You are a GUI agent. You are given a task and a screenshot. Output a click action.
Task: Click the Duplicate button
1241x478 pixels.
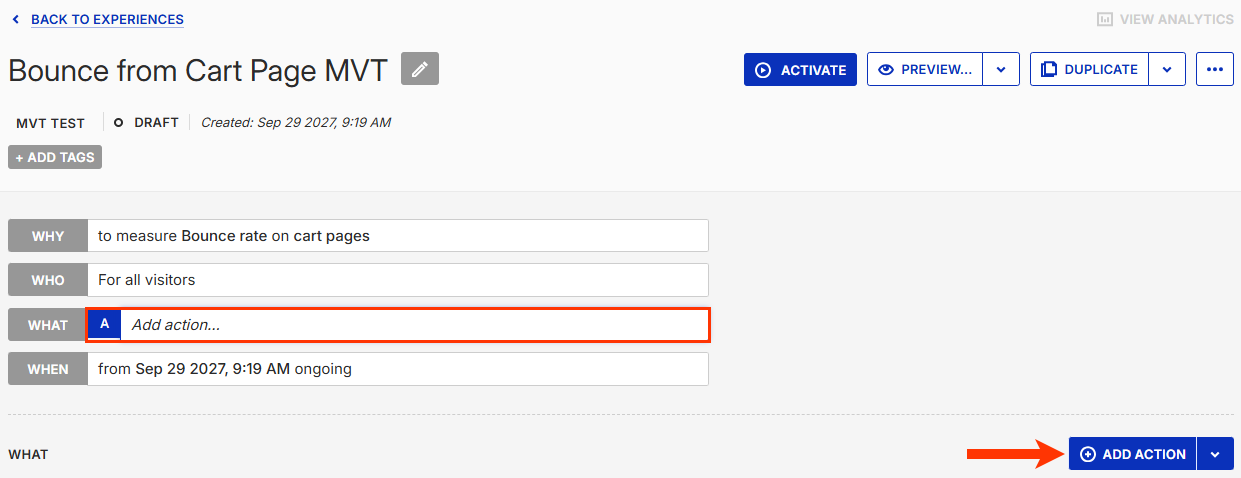click(x=1089, y=70)
